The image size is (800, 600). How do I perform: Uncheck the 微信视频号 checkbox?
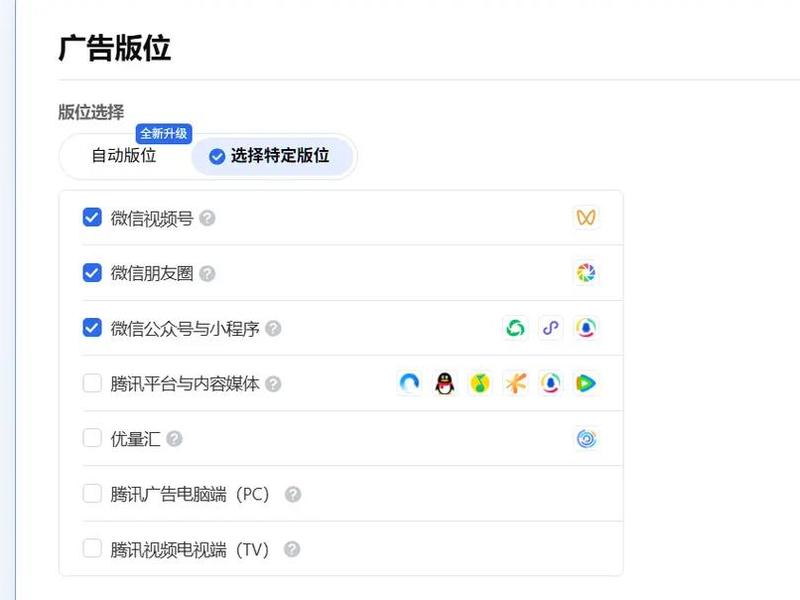[92, 217]
